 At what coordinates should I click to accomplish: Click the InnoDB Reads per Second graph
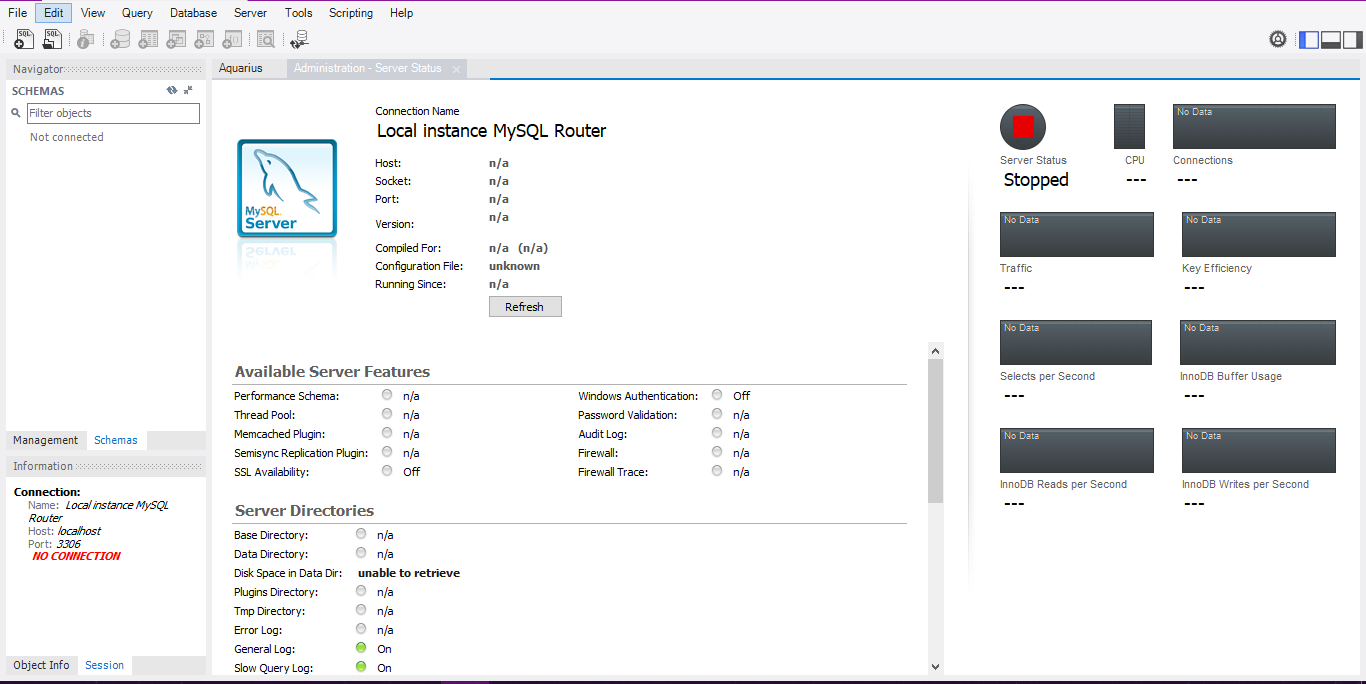point(1077,451)
